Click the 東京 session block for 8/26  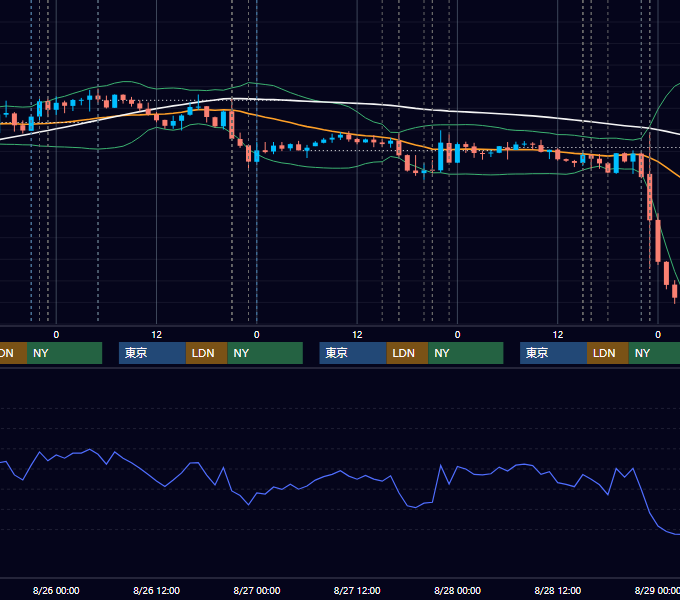[x=152, y=353]
